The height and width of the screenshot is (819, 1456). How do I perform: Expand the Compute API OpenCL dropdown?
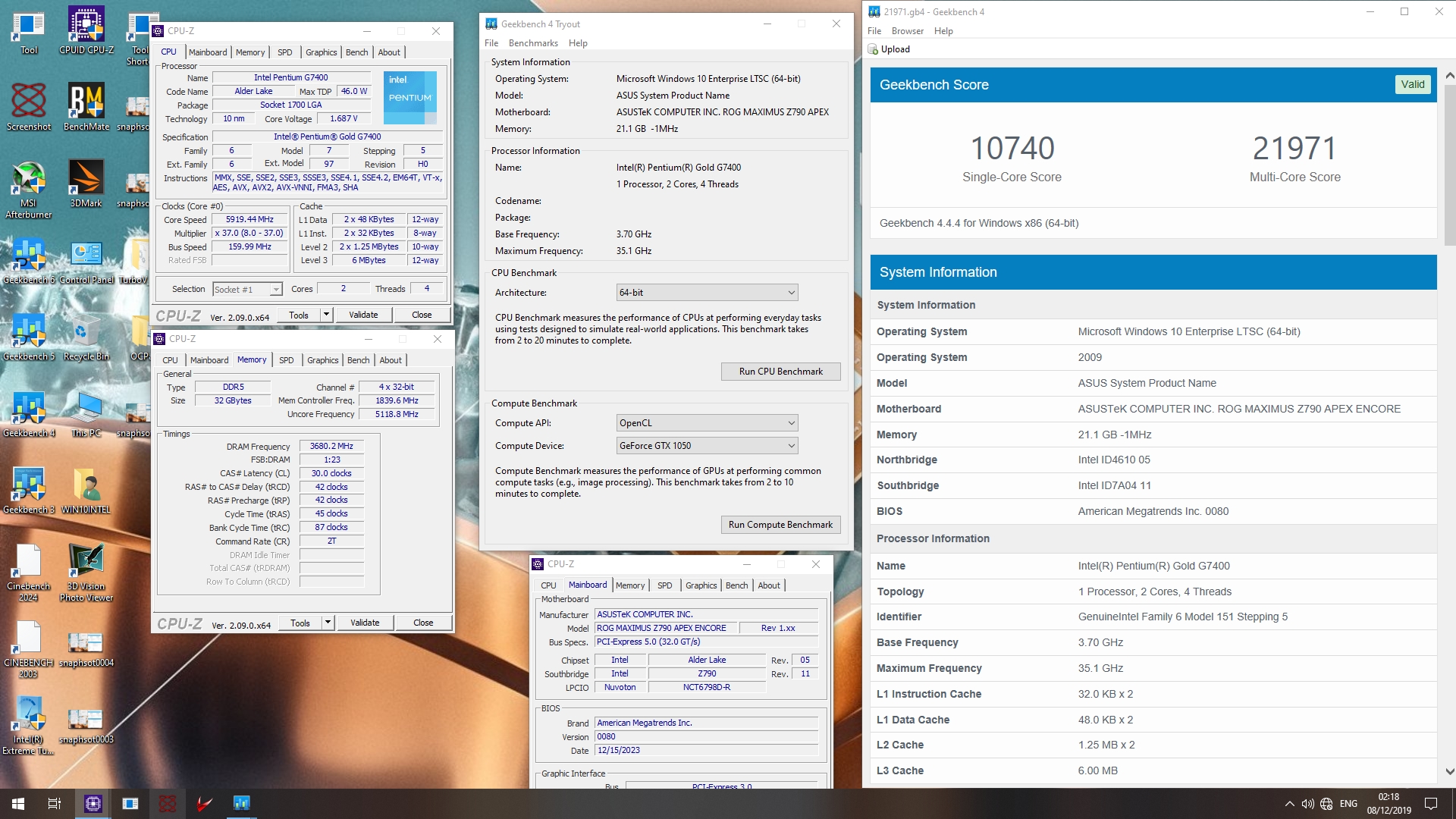coord(707,423)
